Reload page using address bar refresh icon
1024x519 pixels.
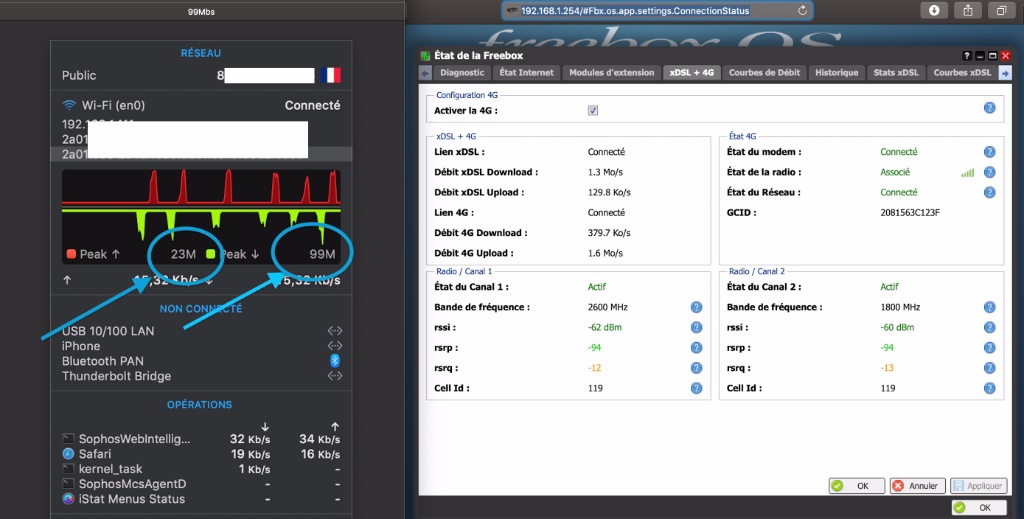[x=803, y=10]
